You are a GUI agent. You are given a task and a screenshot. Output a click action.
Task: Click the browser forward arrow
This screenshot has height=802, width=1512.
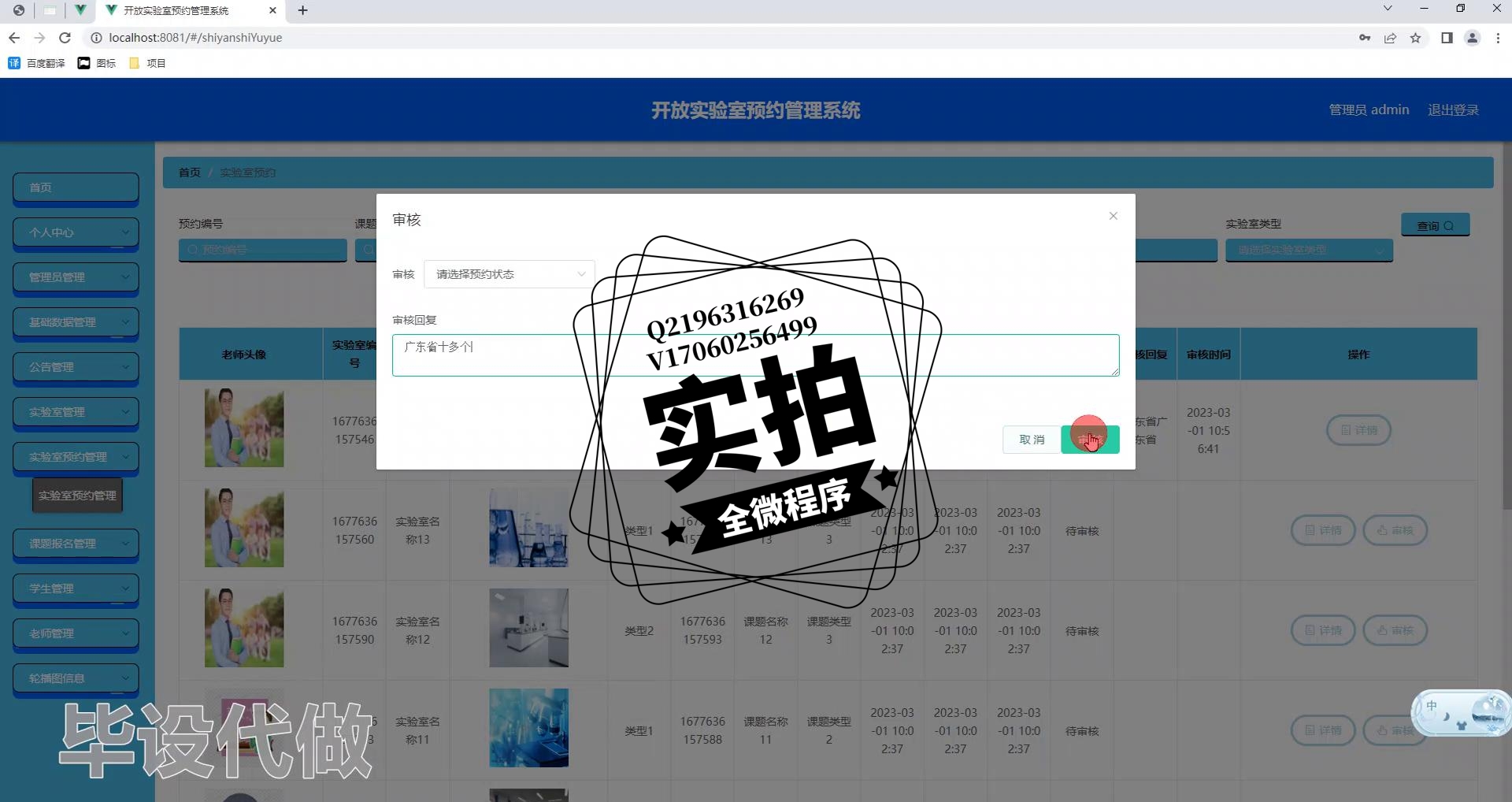click(x=39, y=38)
